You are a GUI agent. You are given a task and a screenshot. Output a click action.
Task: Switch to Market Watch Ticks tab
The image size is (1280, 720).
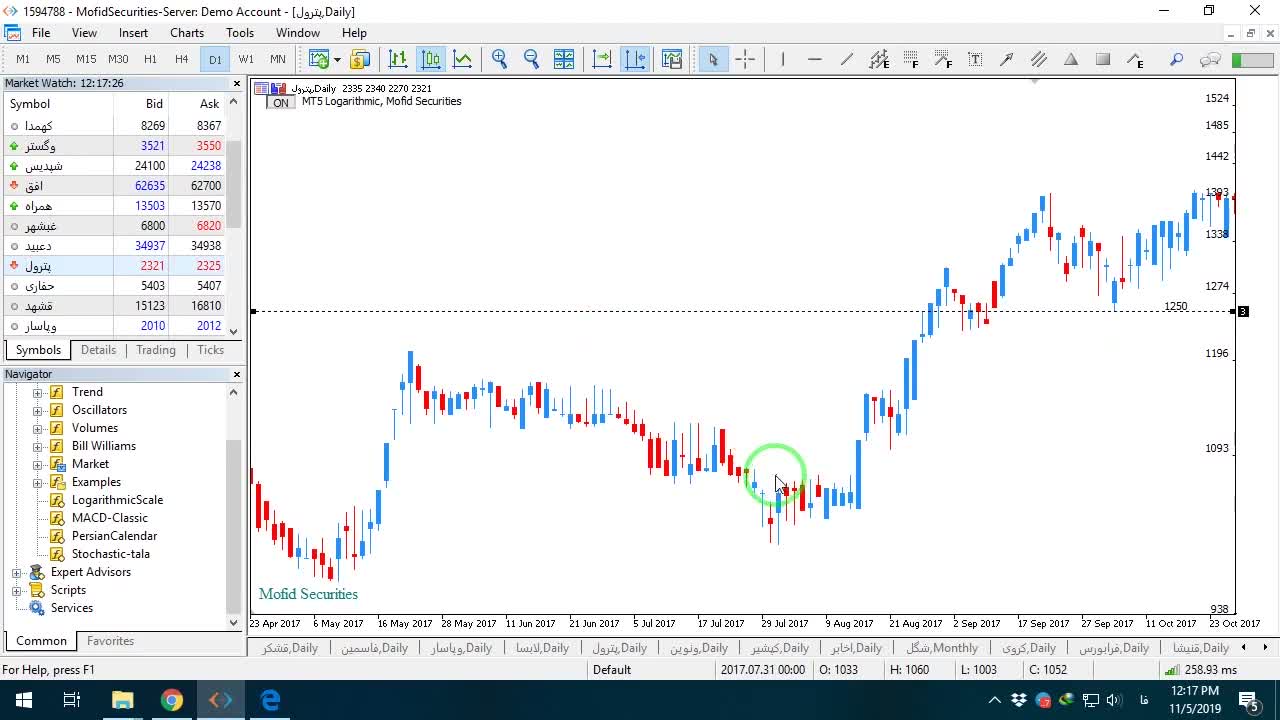click(210, 350)
